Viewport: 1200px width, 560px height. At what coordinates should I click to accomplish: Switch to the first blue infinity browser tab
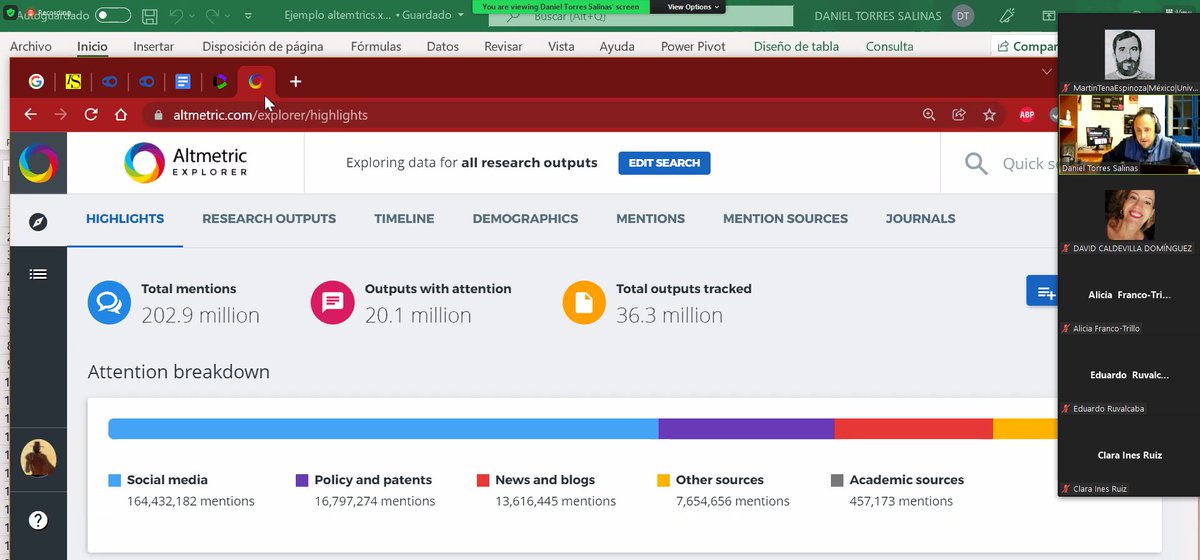pyautogui.click(x=109, y=82)
